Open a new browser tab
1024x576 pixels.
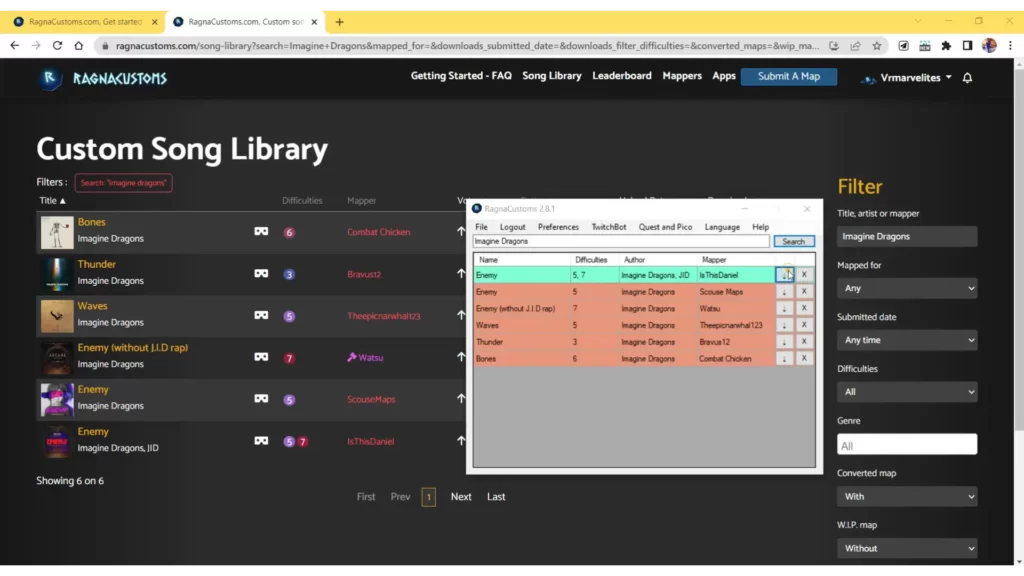340,22
